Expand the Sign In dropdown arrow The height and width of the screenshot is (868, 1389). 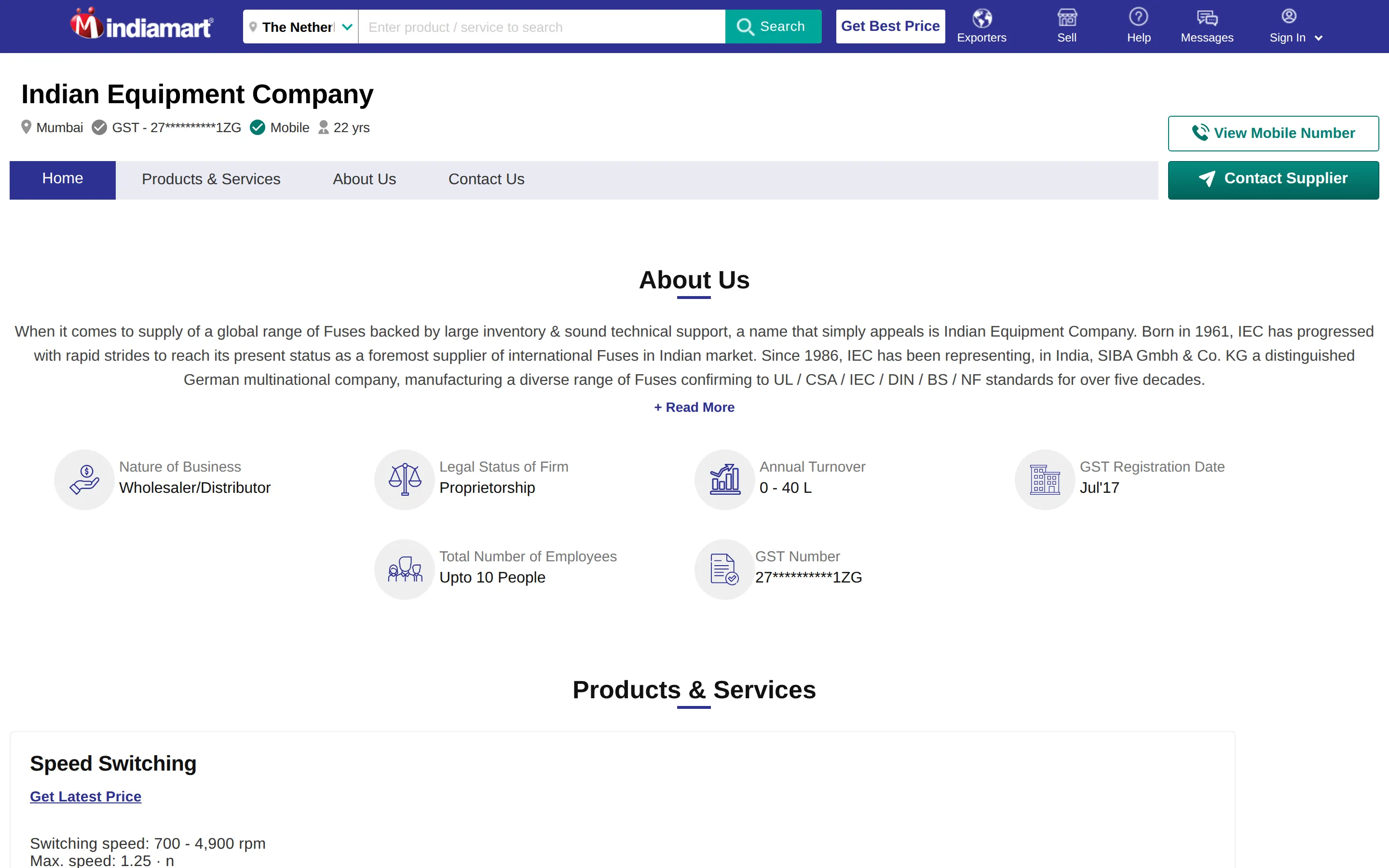[x=1319, y=39]
